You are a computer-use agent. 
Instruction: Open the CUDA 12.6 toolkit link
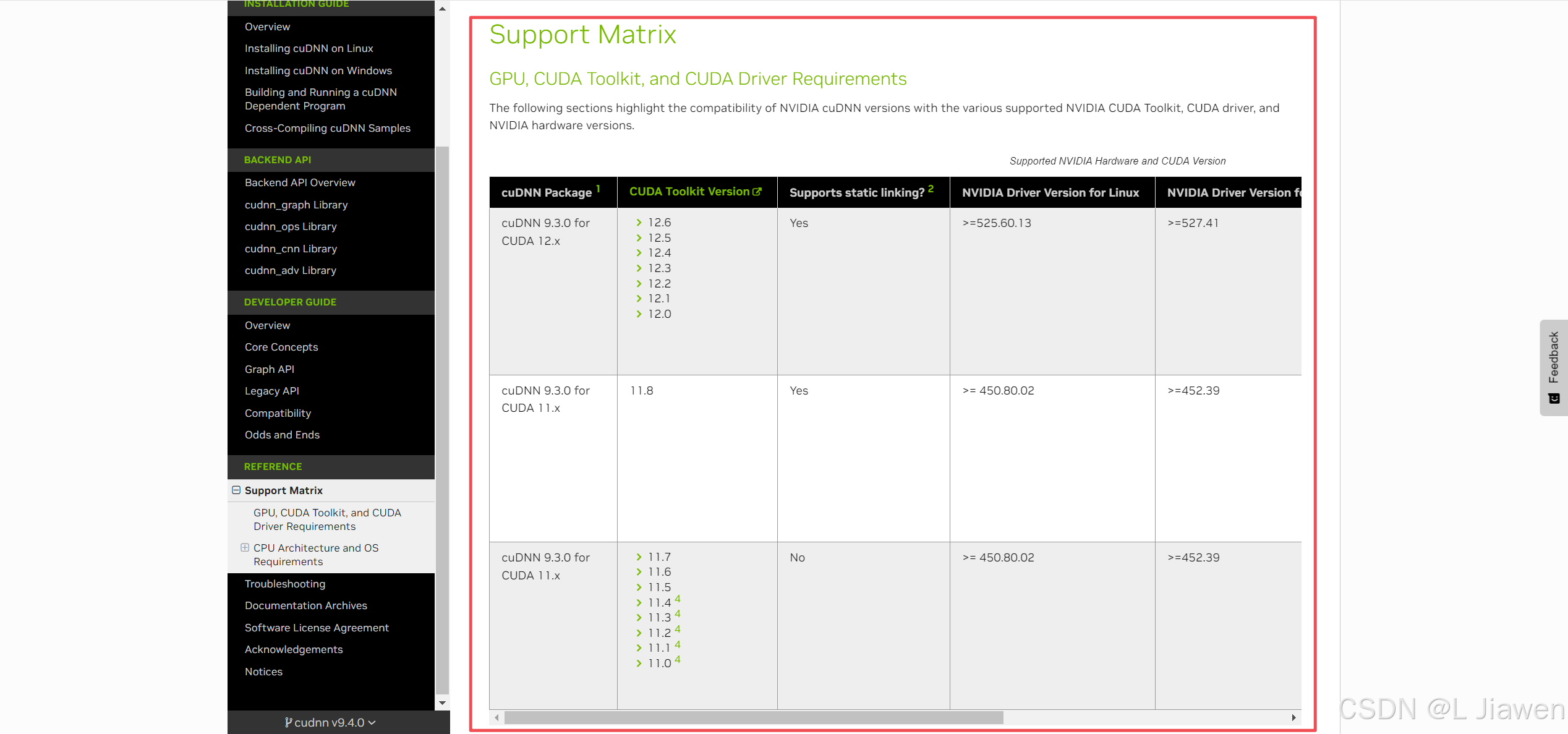pos(659,222)
